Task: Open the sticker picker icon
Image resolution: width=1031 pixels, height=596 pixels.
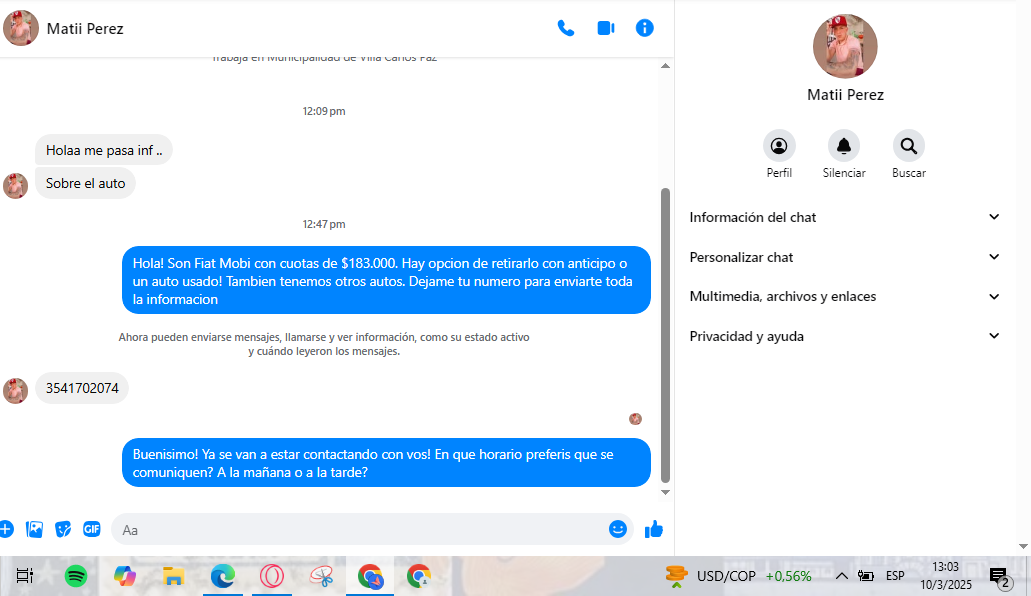Action: coord(63,529)
